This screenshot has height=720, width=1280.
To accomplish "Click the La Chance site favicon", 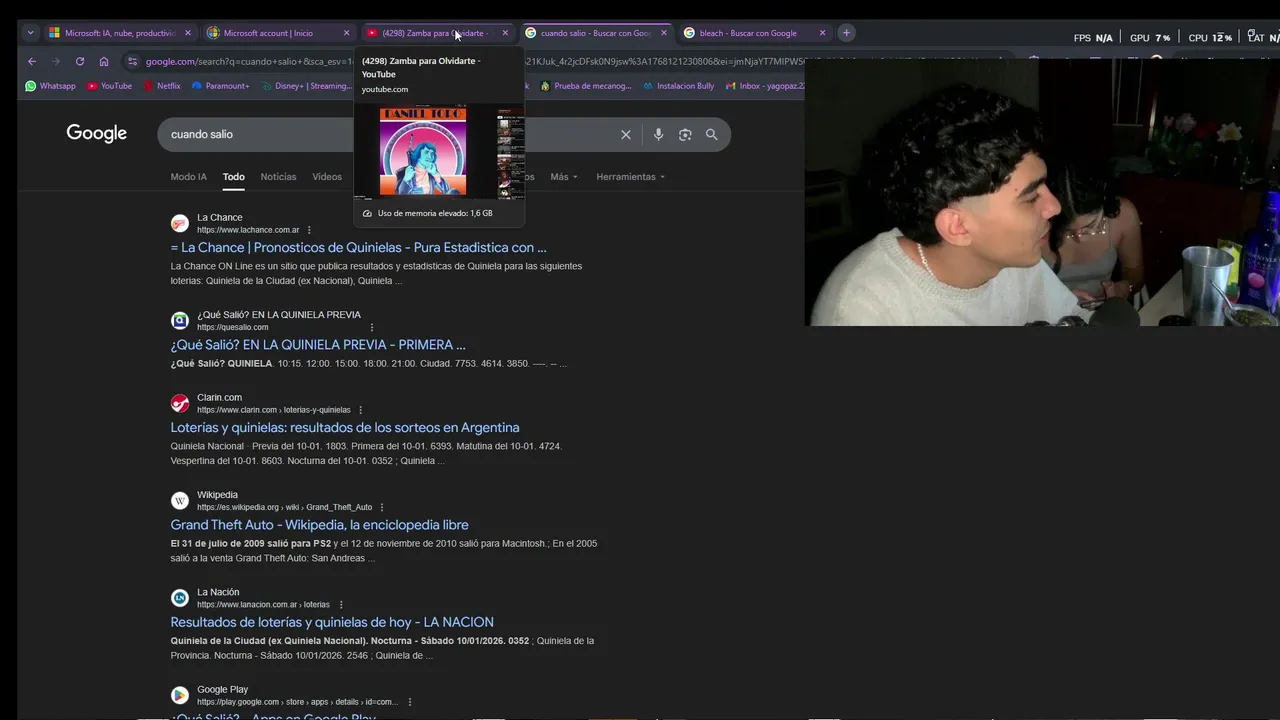I will (x=180, y=223).
